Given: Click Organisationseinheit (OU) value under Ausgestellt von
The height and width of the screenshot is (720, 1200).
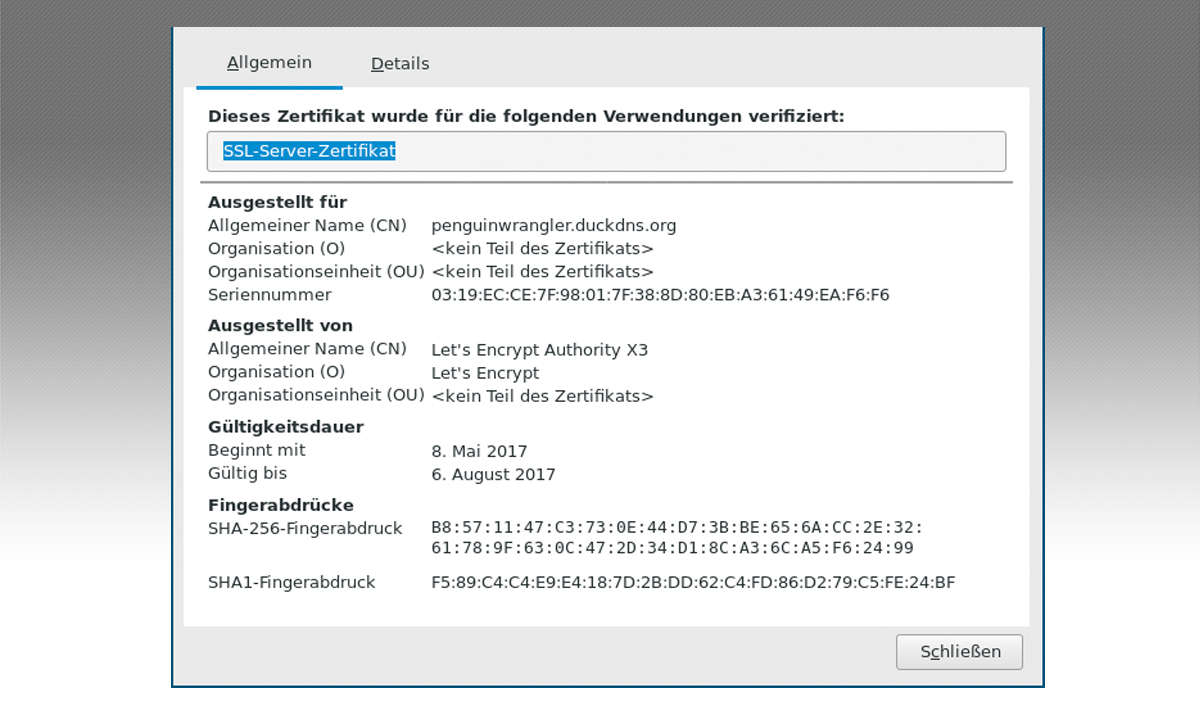Looking at the screenshot, I should (x=542, y=396).
